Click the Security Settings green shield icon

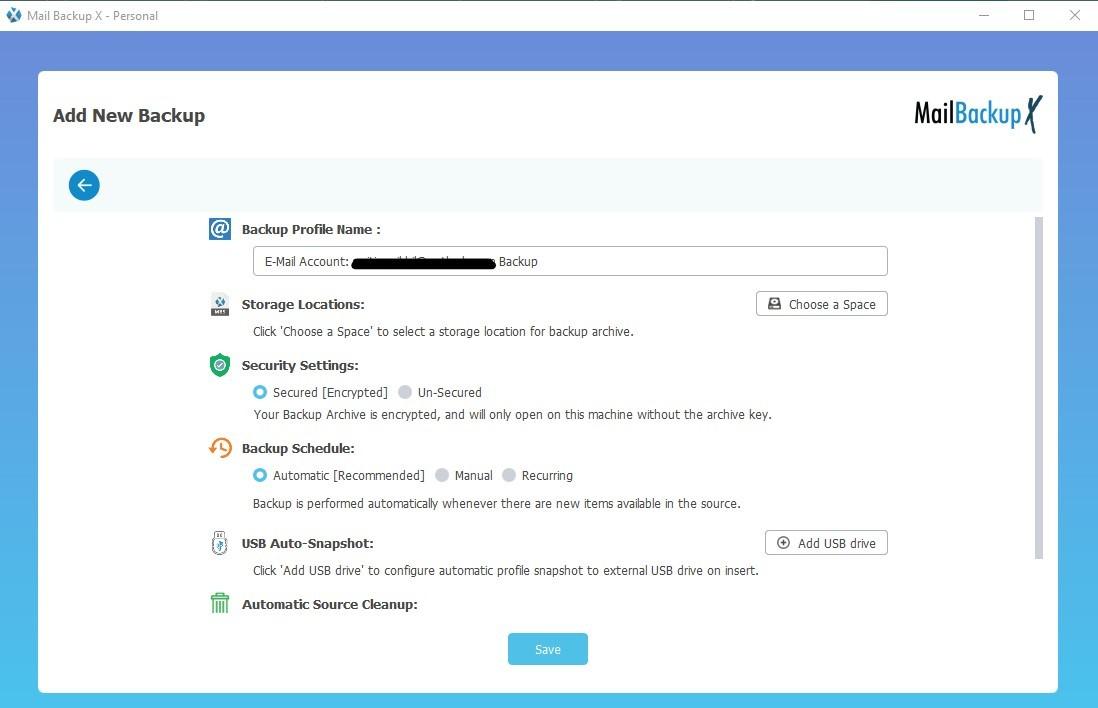[220, 365]
